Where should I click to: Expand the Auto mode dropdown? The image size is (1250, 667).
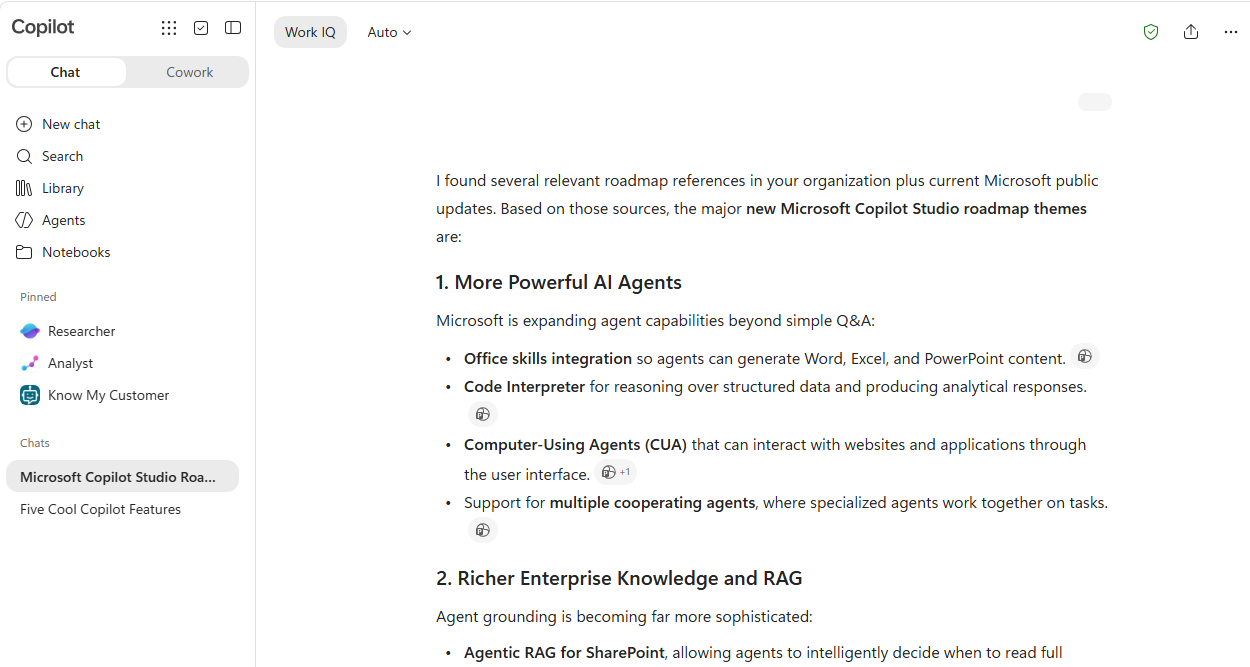[x=389, y=32]
